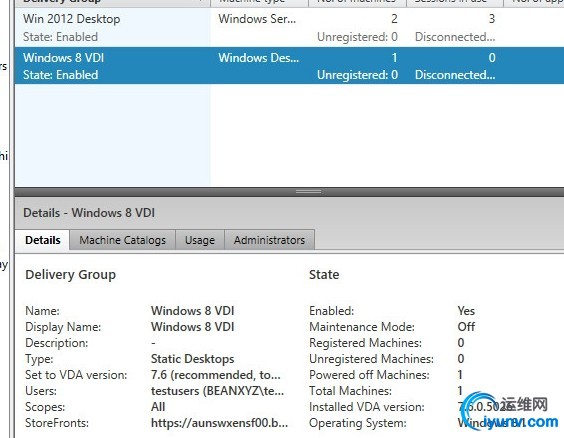Open the Administrators tab
This screenshot has height=438, width=564.
point(269,240)
